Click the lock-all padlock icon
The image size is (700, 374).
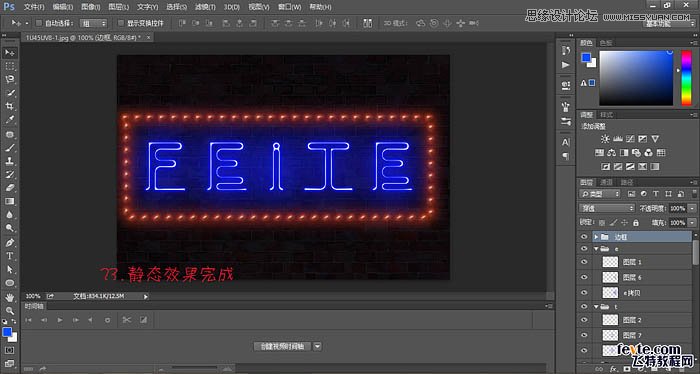click(636, 222)
